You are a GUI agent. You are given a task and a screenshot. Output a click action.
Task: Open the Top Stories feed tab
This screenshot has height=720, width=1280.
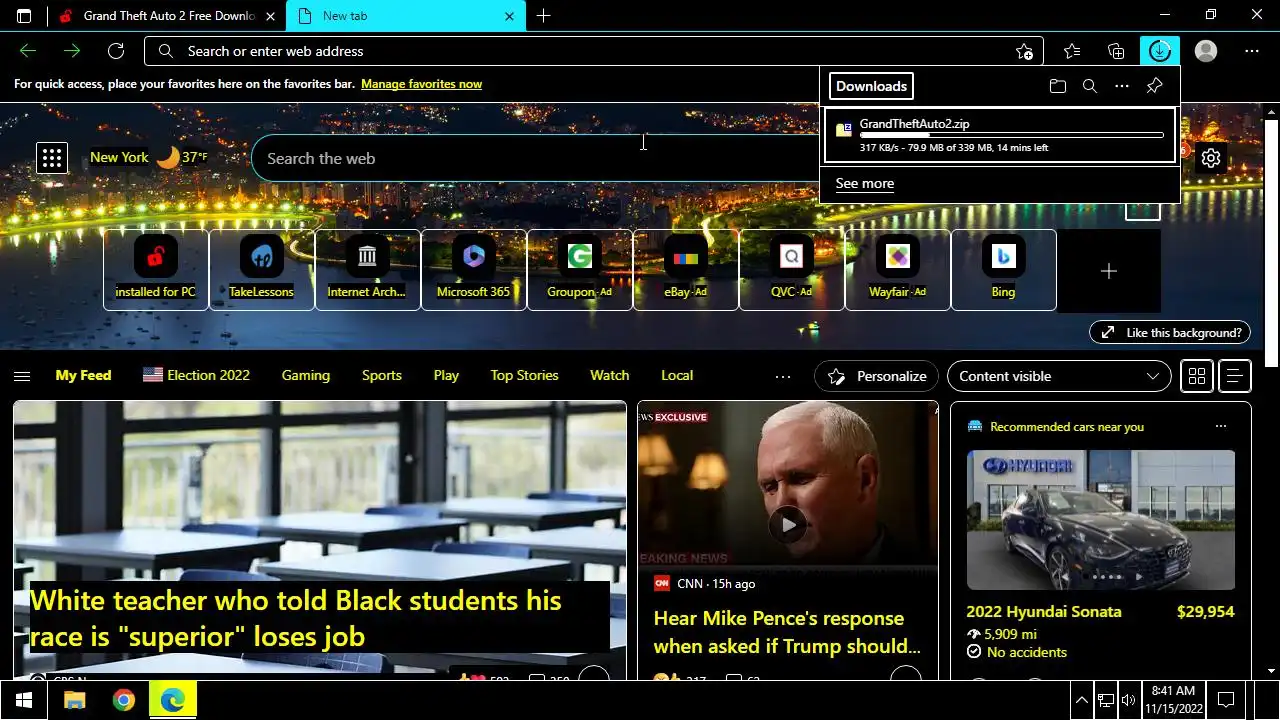tap(524, 375)
